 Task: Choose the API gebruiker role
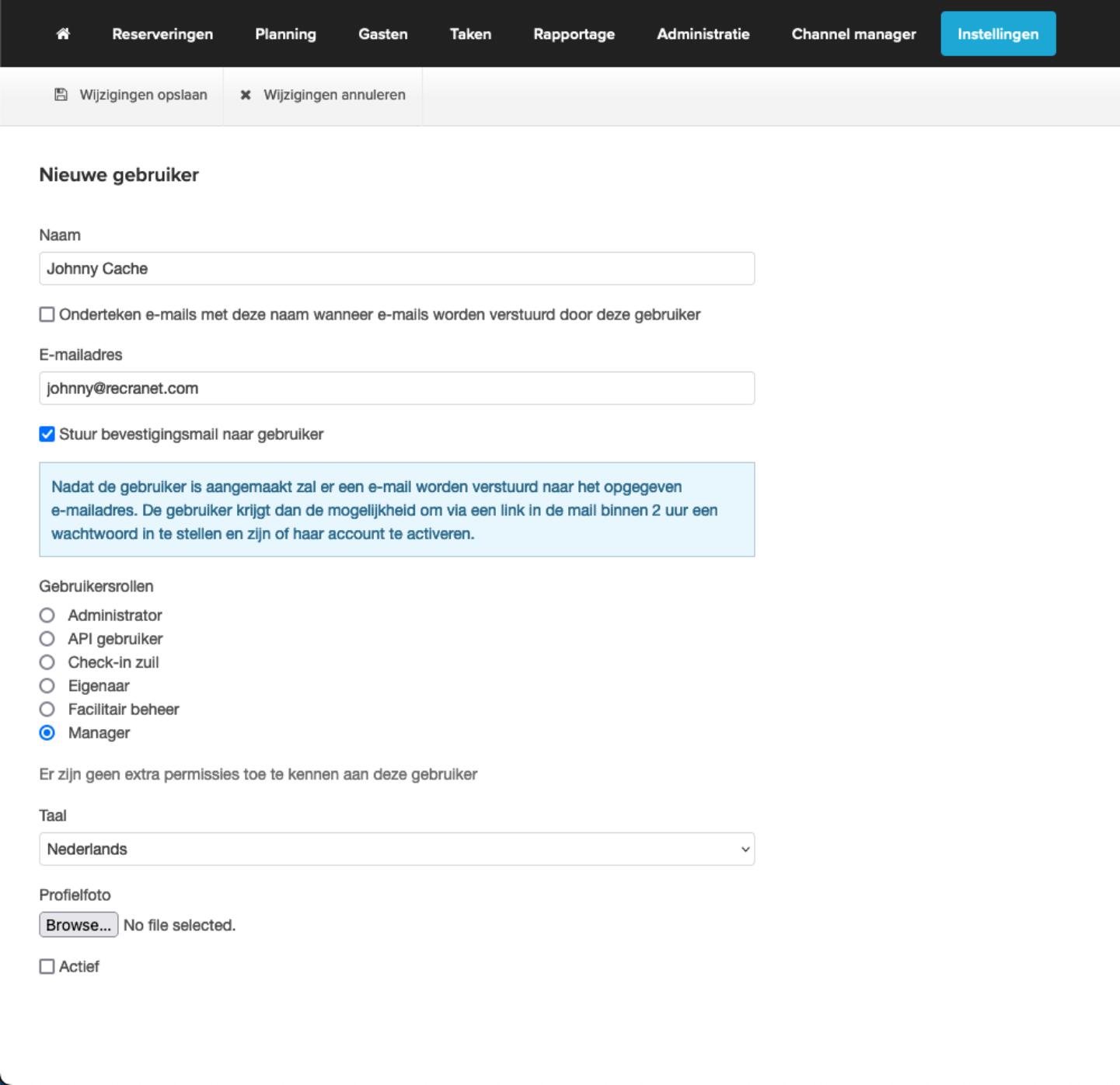coord(47,639)
